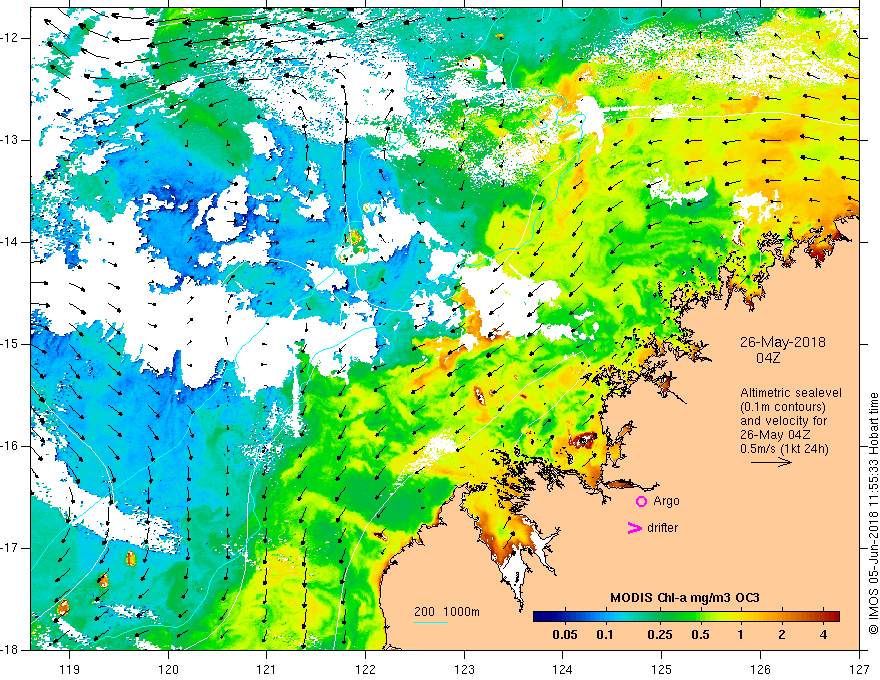The height and width of the screenshot is (680, 880).
Task: Click the colorbar tick label 2
Action: coord(782,635)
